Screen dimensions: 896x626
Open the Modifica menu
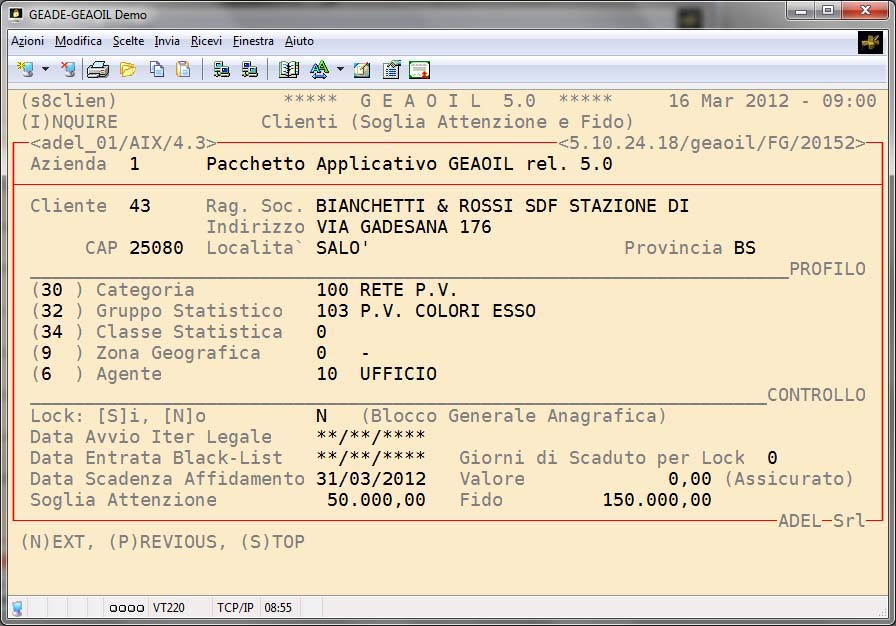[x=78, y=41]
